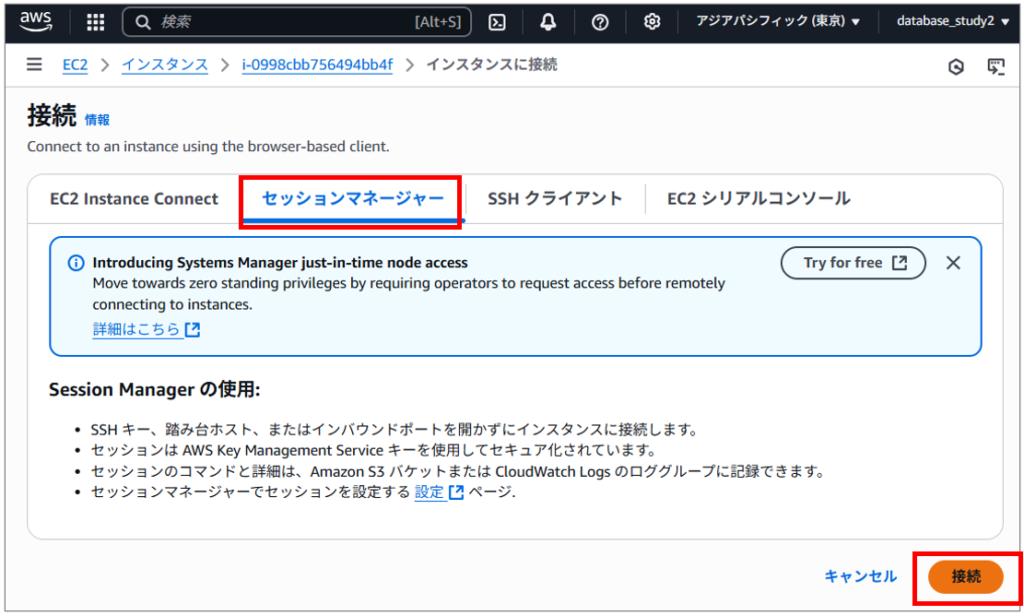The height and width of the screenshot is (616, 1024).
Task: Open the 設定 settings page link
Action: click(439, 492)
